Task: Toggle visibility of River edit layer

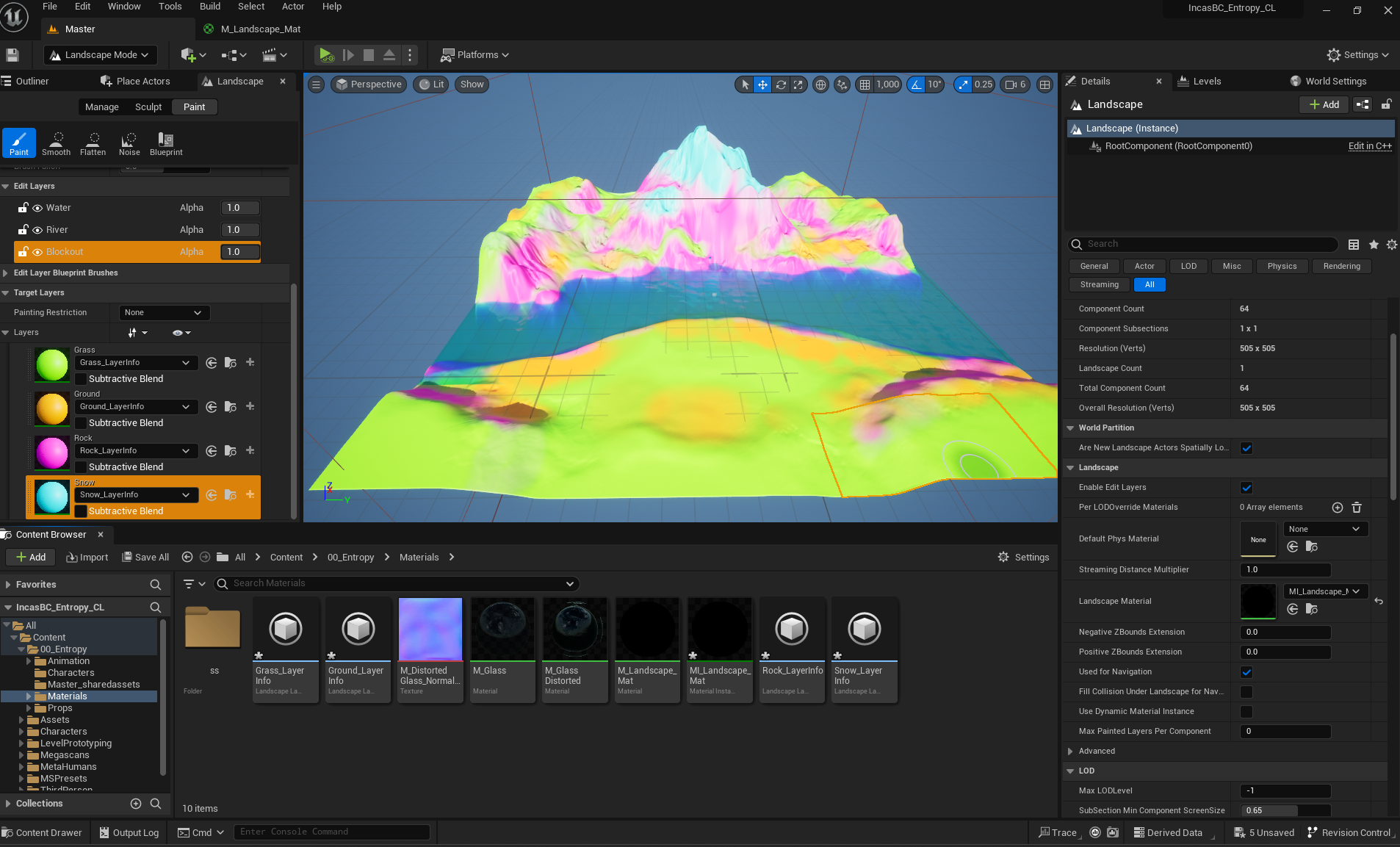Action: click(37, 231)
